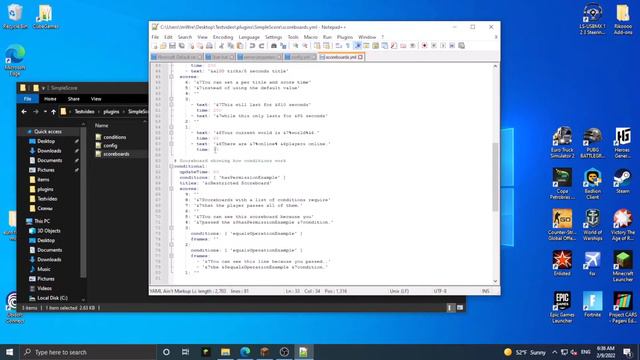Open the View tab in File Explorer

point(96,99)
